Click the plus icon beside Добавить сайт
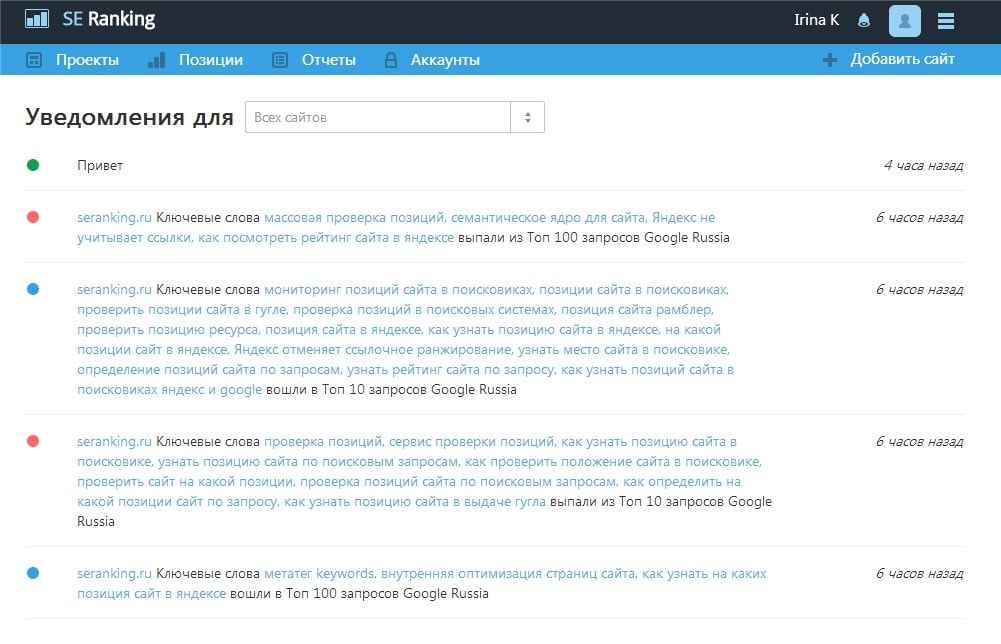This screenshot has width=1001, height=644. [829, 60]
